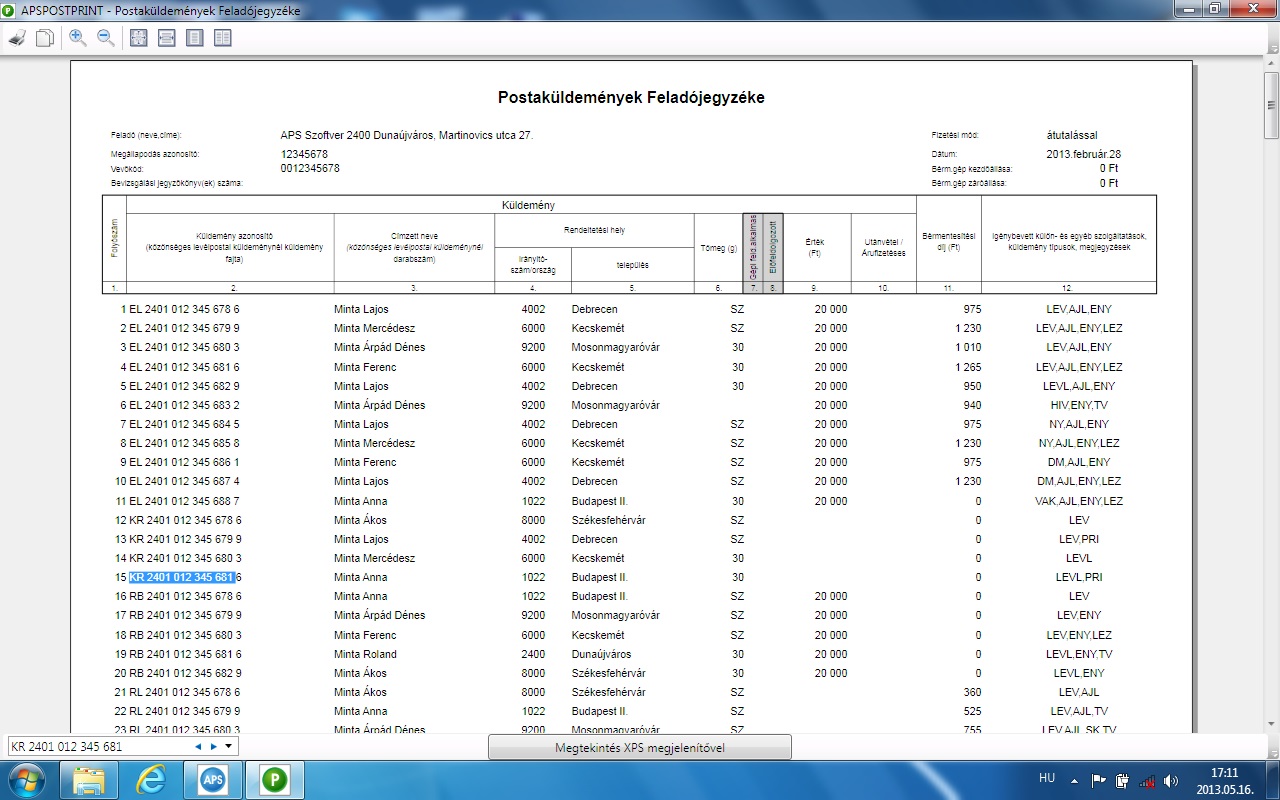Click the HU language indicator
The width and height of the screenshot is (1280, 800).
[1047, 778]
